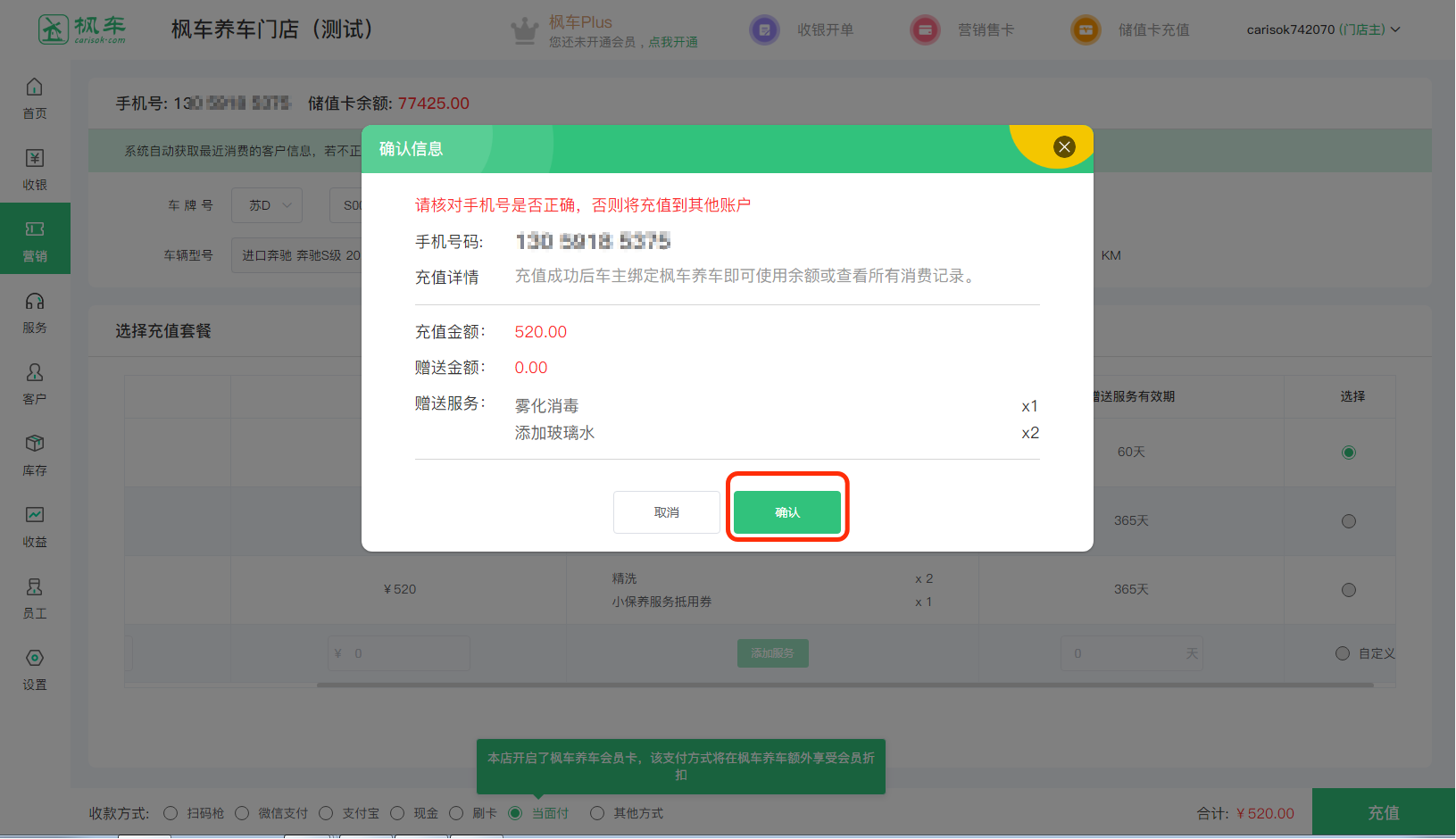The width and height of the screenshot is (1456, 839).
Task: Click the horizontal scrollbar under package table
Action: [844, 685]
